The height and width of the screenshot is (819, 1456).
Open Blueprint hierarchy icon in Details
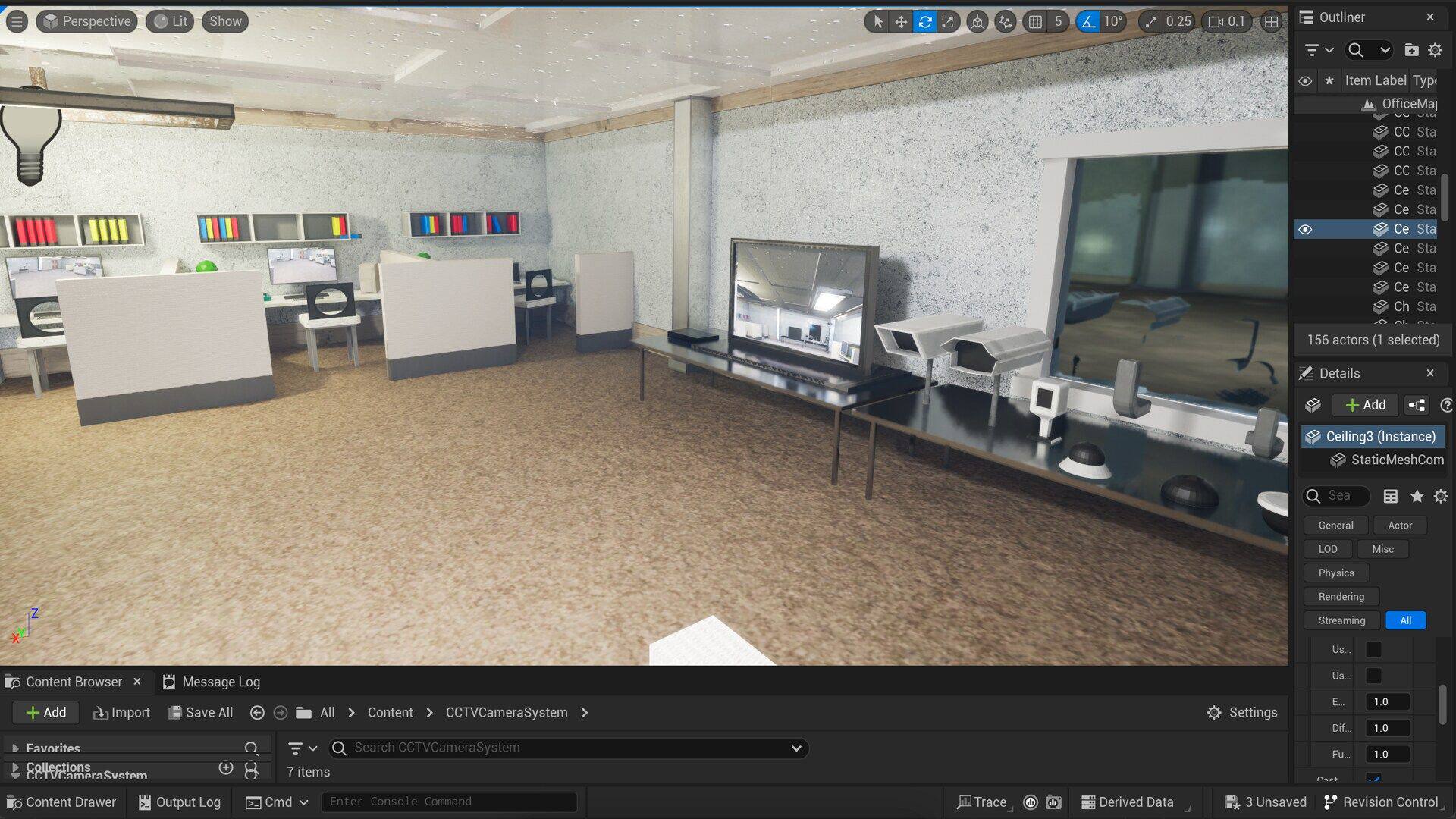(x=1416, y=405)
